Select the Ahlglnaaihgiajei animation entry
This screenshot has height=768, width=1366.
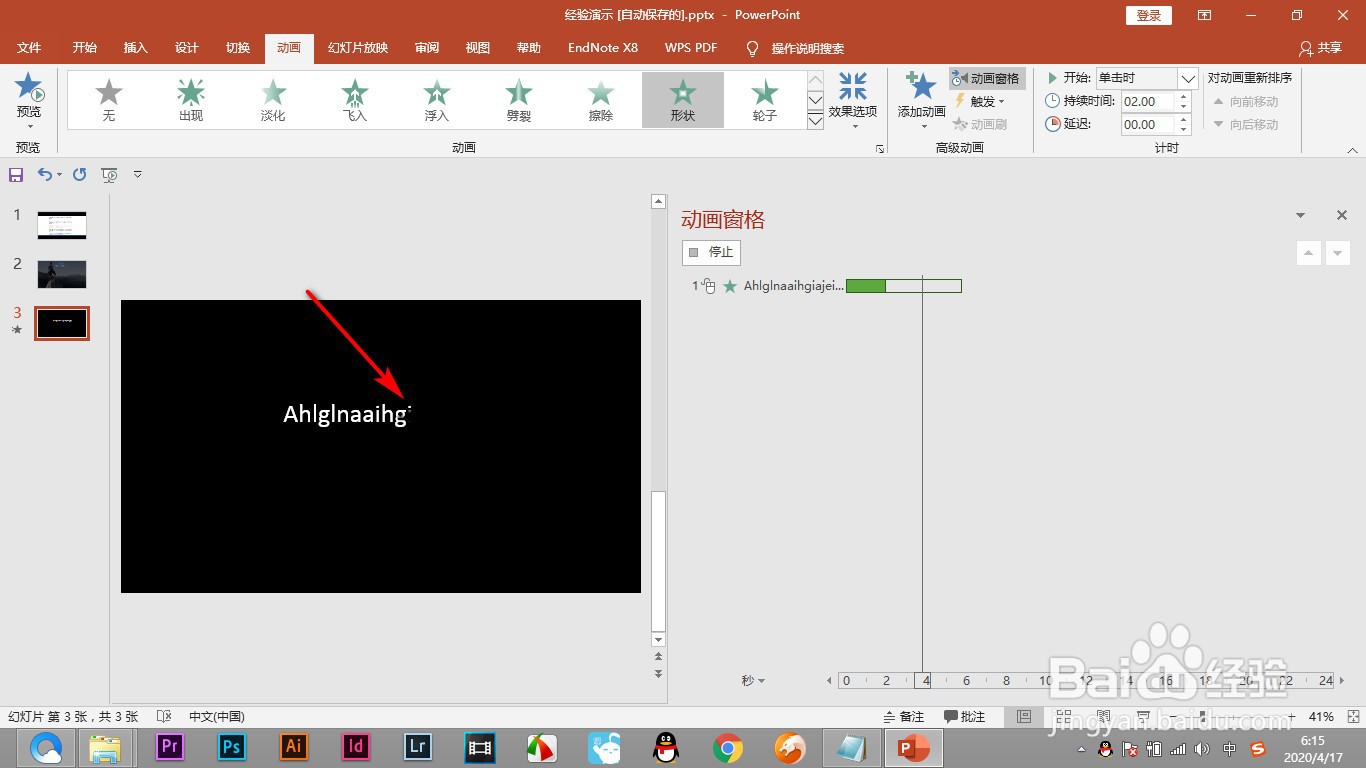click(793, 286)
